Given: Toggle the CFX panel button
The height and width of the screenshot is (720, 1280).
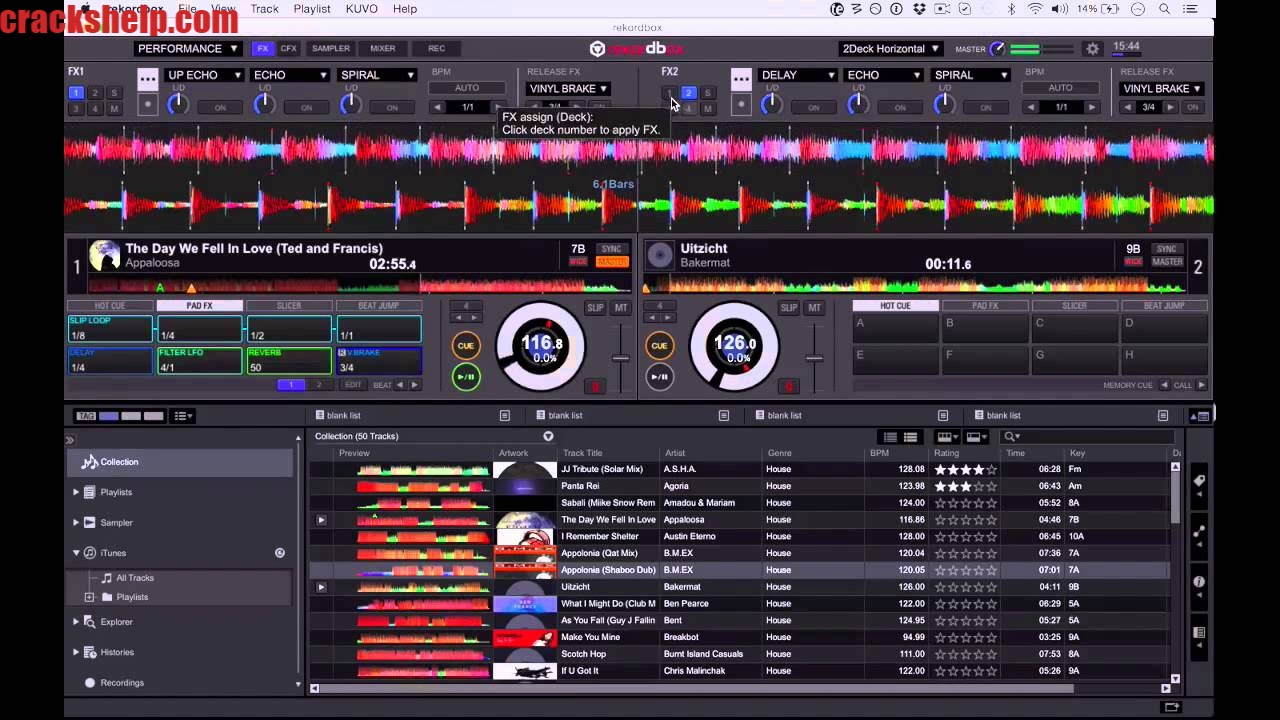Looking at the screenshot, I should (289, 48).
